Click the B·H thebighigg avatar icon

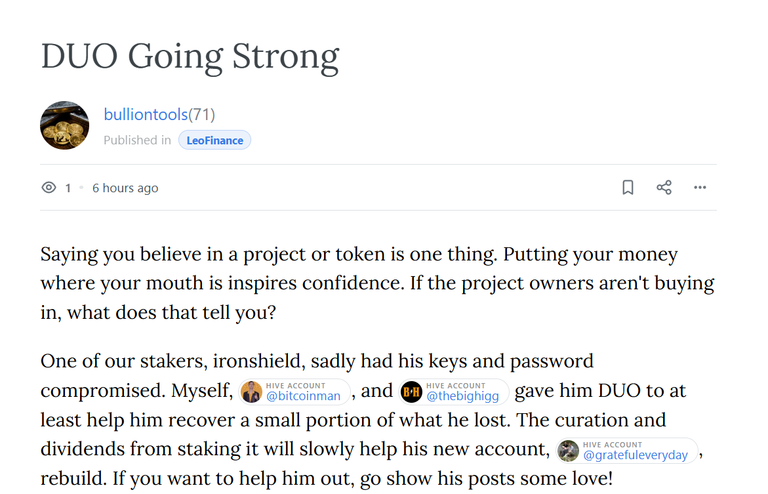coord(411,392)
